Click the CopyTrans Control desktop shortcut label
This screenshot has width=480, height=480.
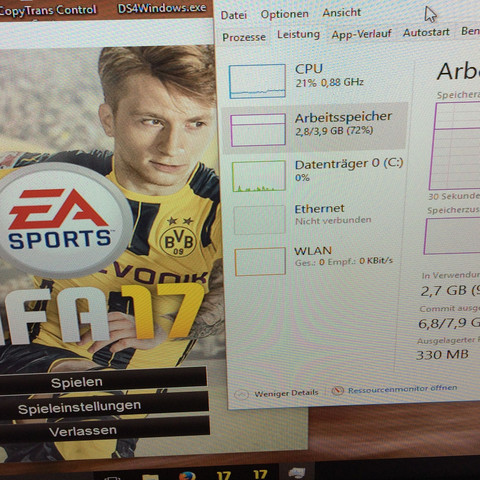(x=48, y=10)
